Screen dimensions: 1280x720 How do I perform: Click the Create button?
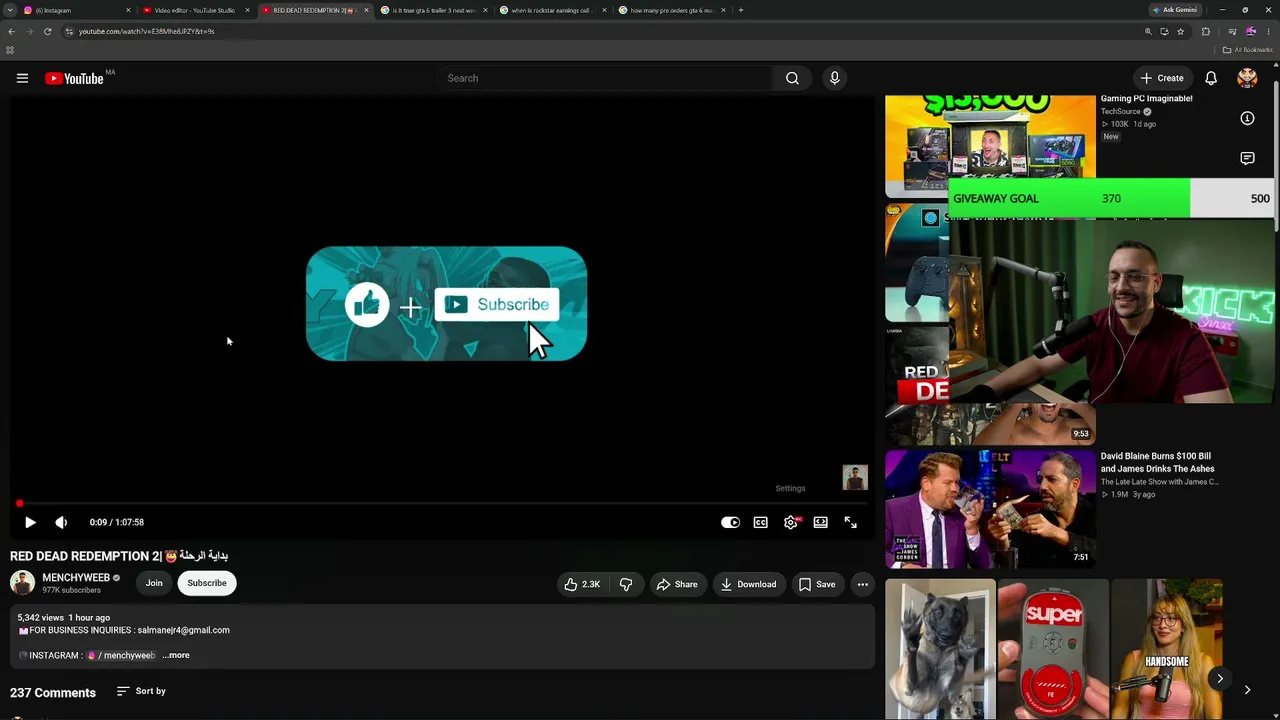click(1162, 78)
